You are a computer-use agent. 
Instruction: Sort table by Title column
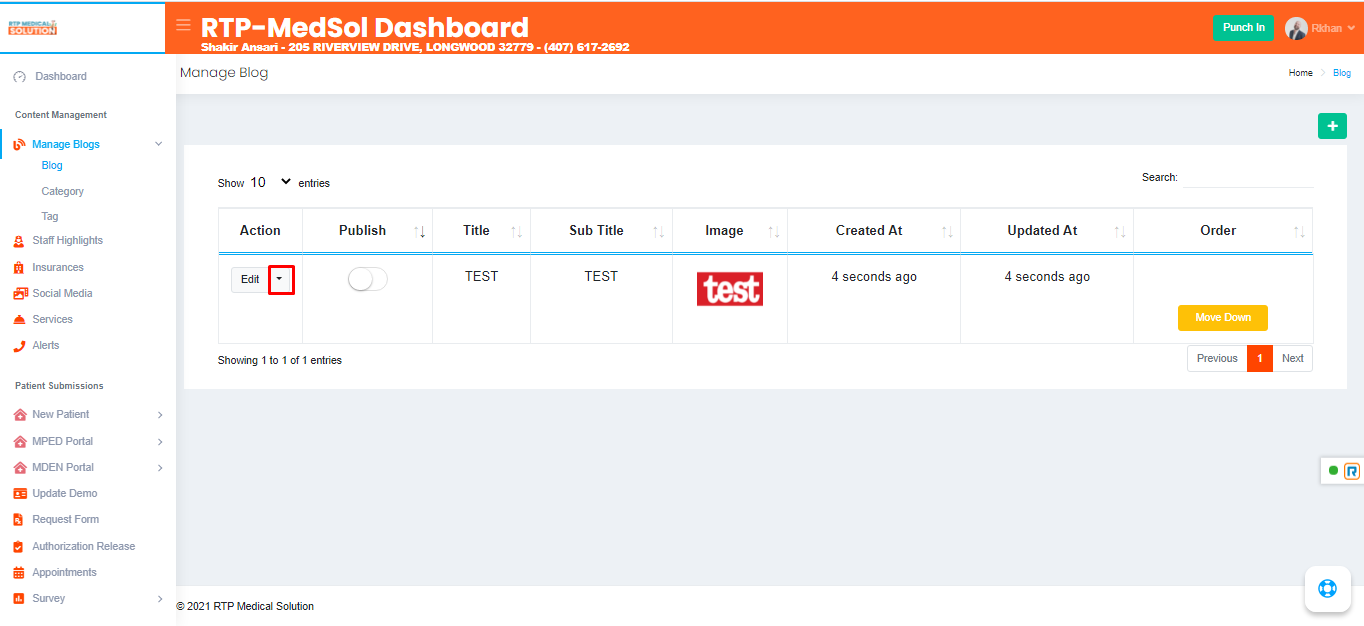coord(481,231)
